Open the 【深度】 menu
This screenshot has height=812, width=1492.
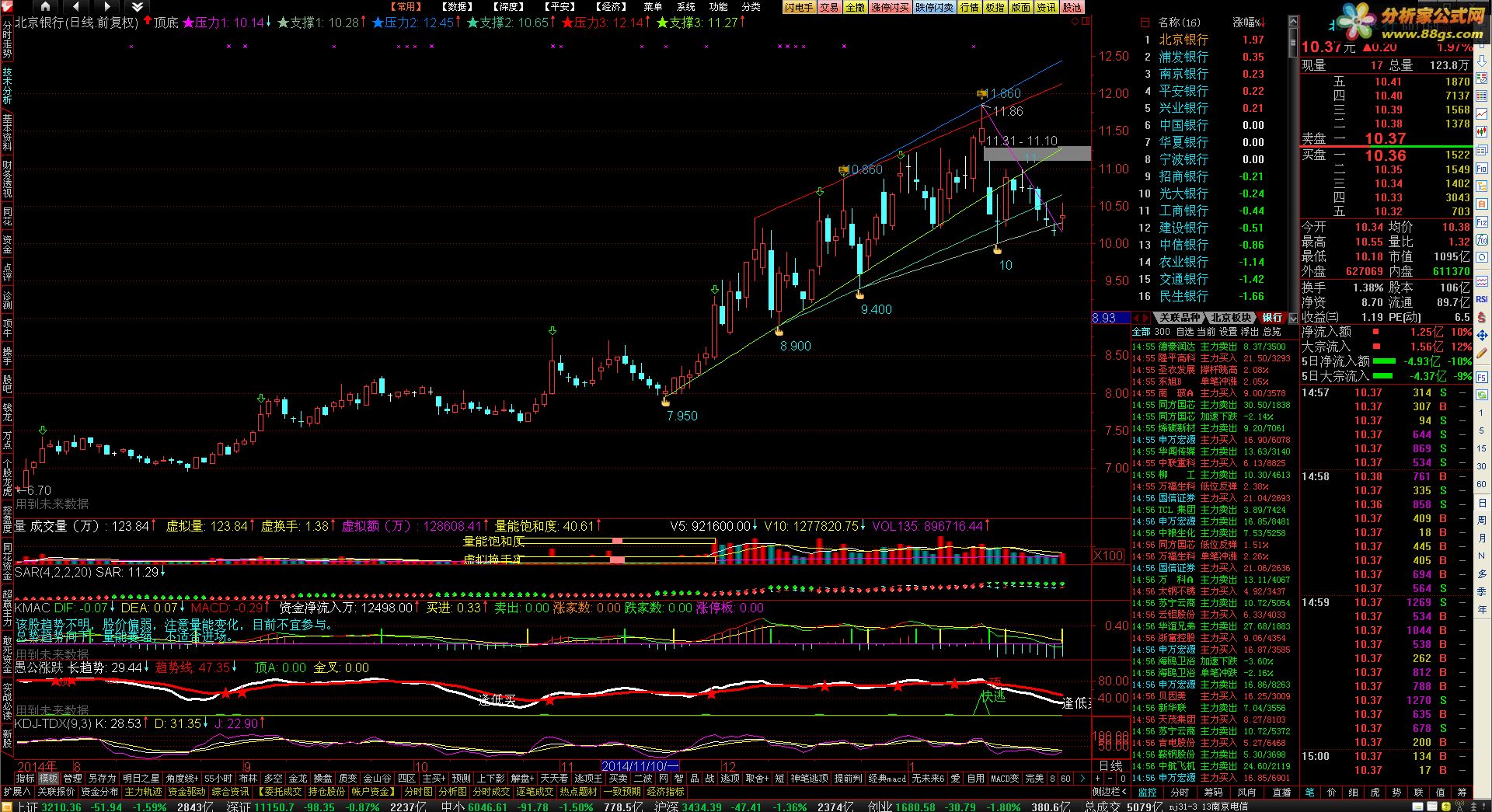[510, 6]
